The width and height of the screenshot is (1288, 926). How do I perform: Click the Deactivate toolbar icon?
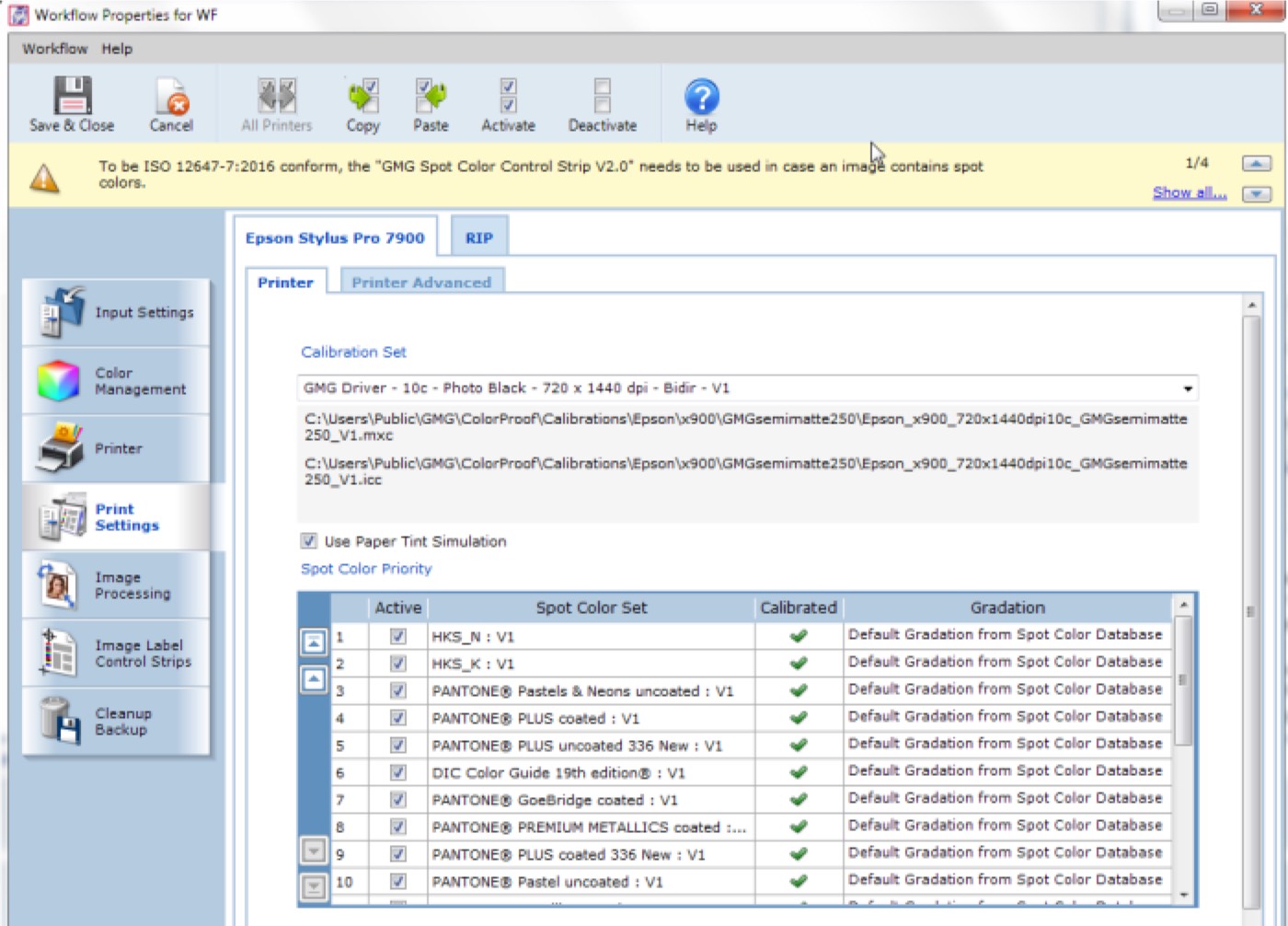[603, 105]
